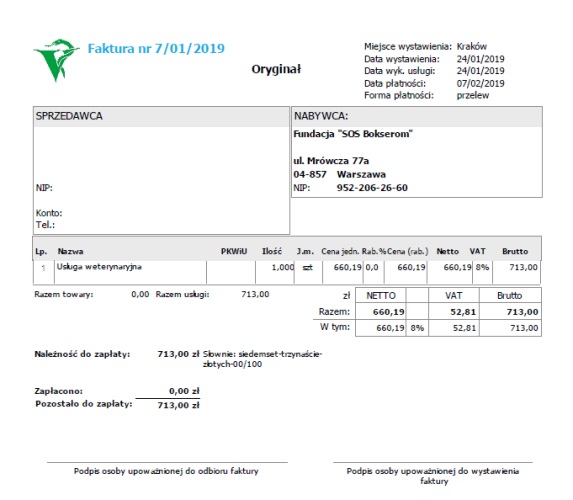Click the Oryginał heading
The height and width of the screenshot is (500, 573).
pyautogui.click(x=276, y=69)
